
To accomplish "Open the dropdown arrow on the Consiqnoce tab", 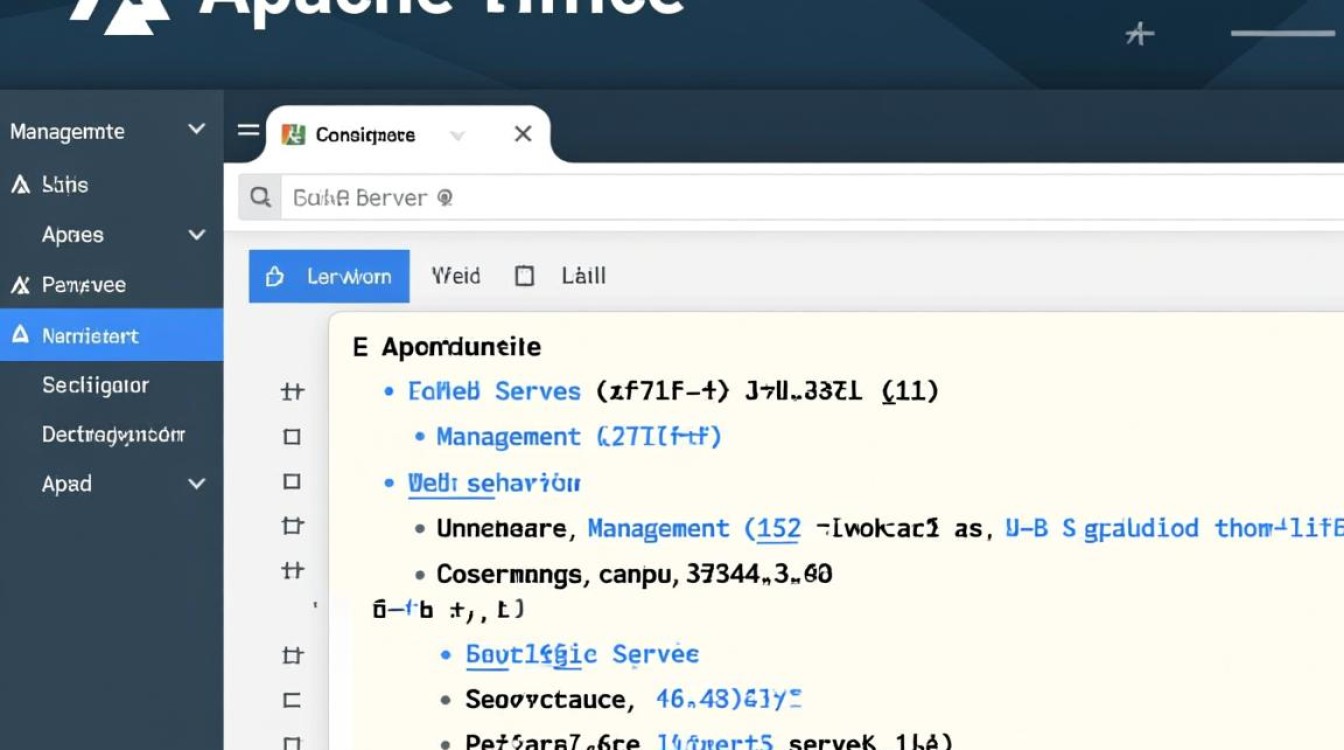I will pos(457,135).
